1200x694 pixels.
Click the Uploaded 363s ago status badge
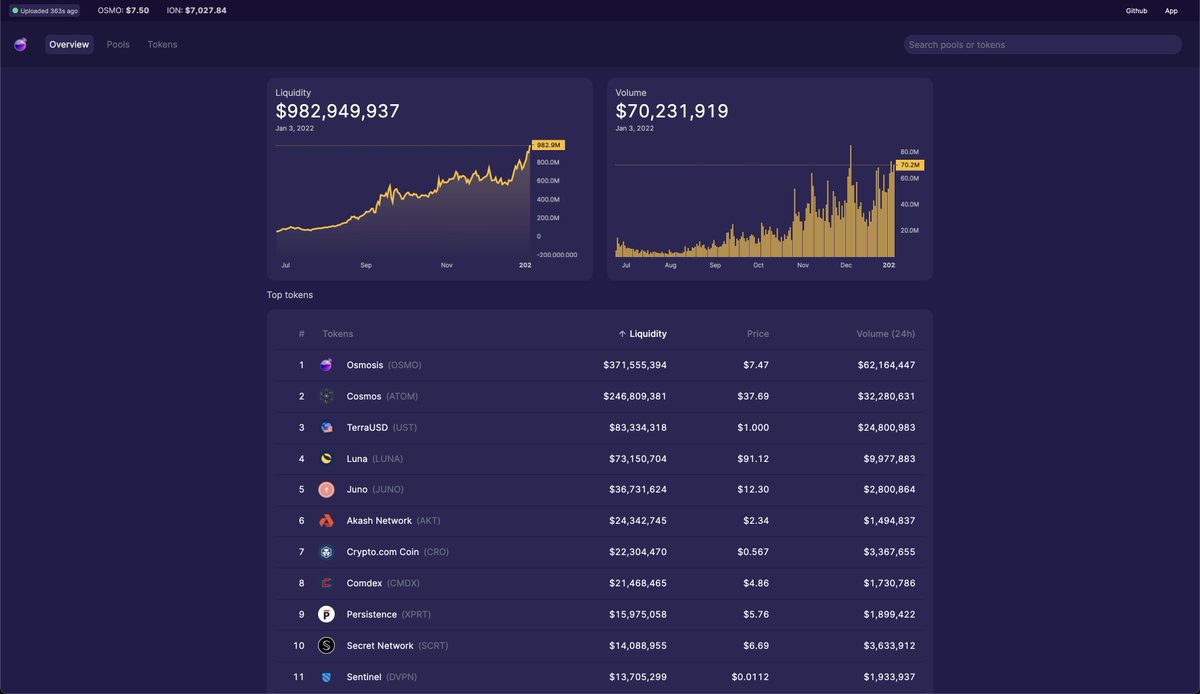[45, 10]
